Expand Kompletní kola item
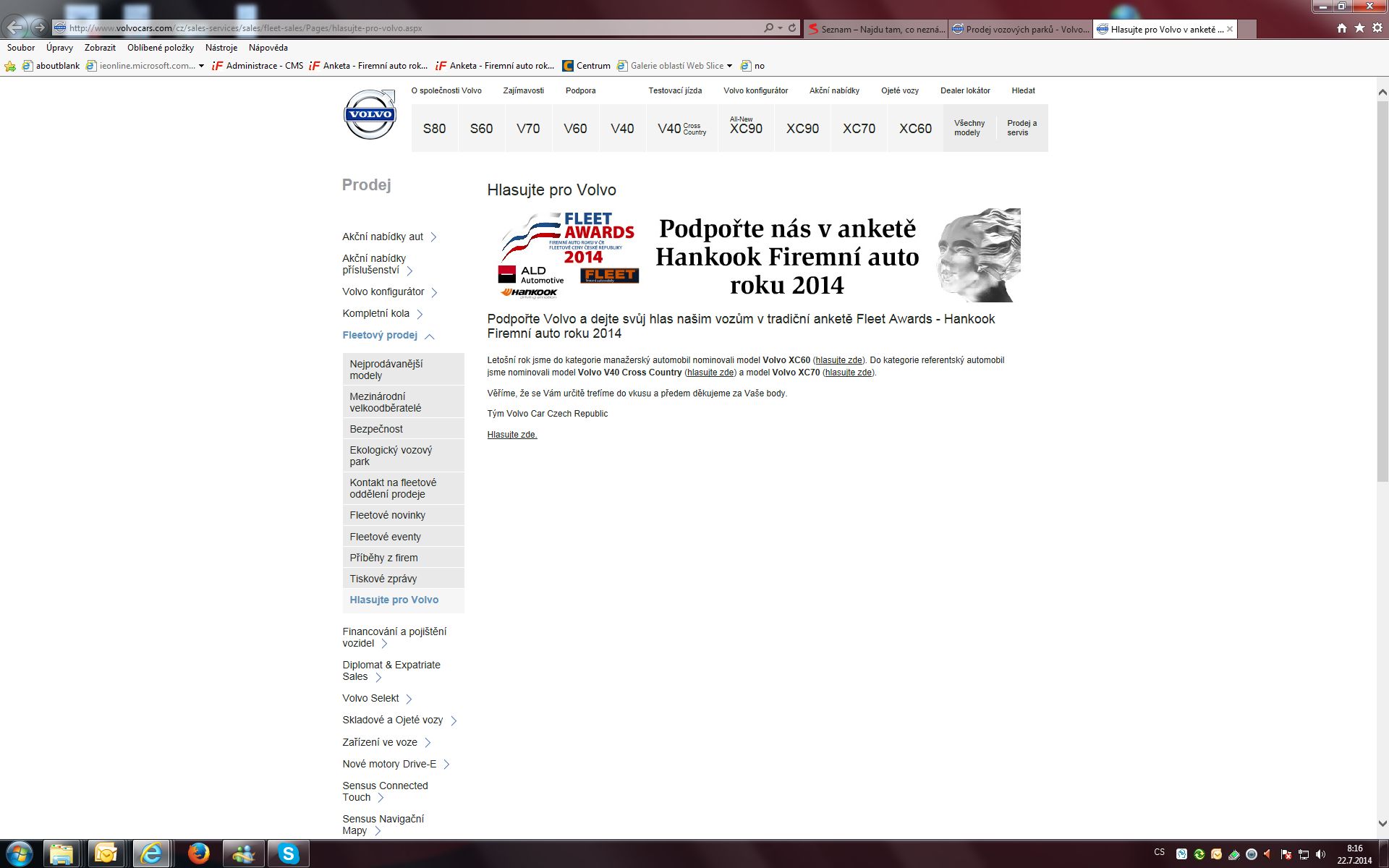 pyautogui.click(x=420, y=314)
